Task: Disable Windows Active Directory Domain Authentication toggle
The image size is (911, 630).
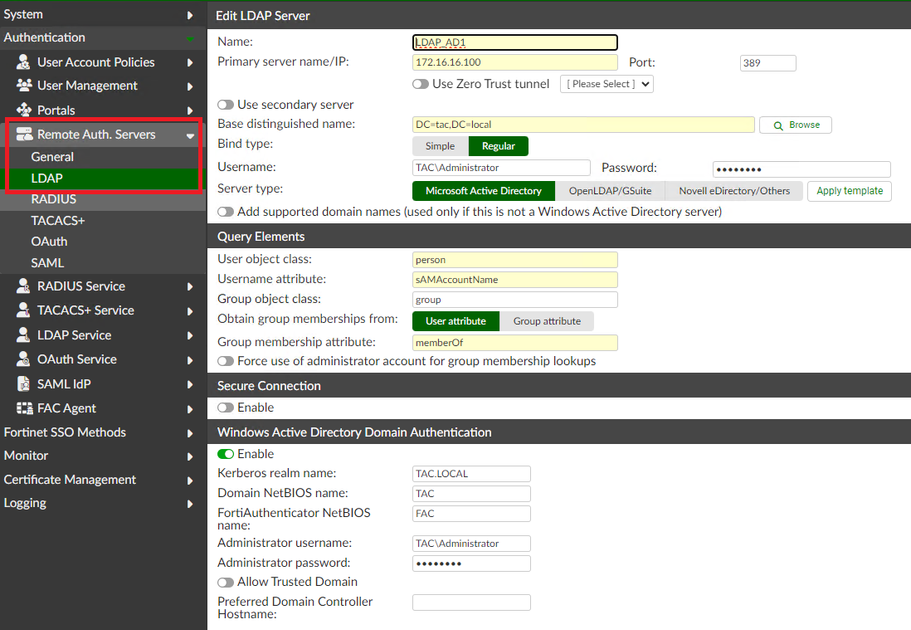Action: (226, 454)
